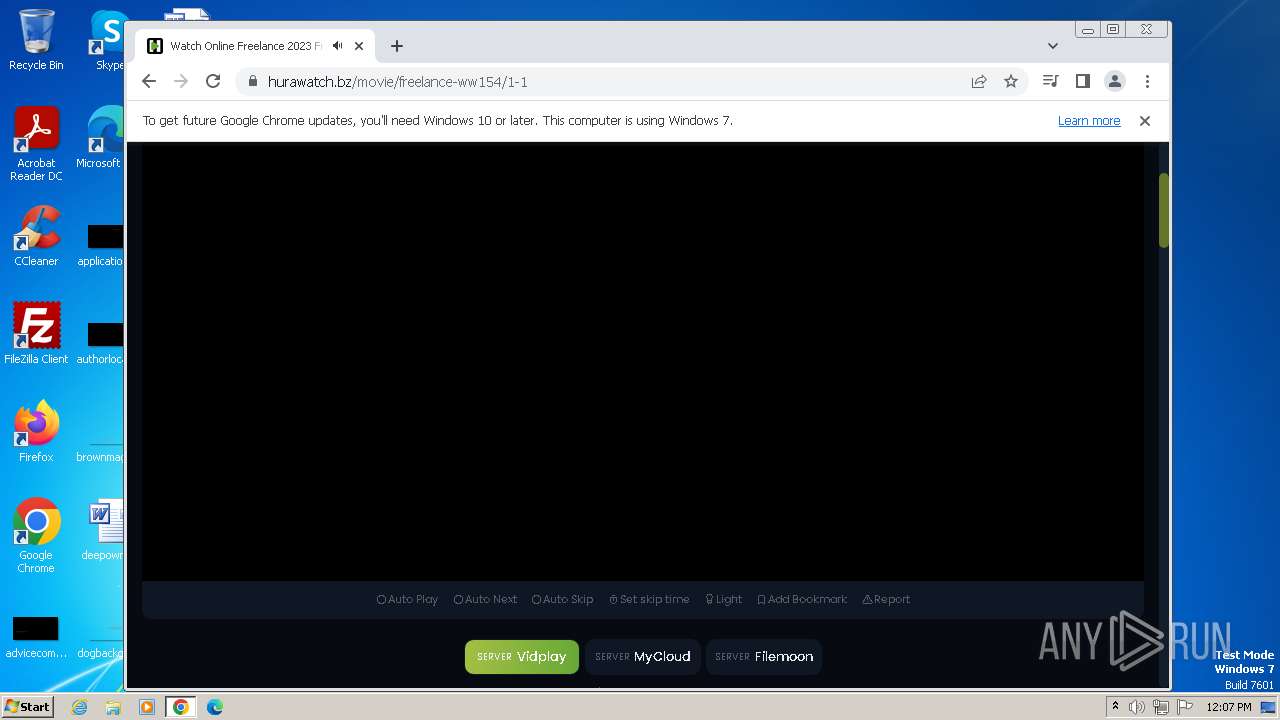Open Windows Media Player taskbar icon

(146, 707)
